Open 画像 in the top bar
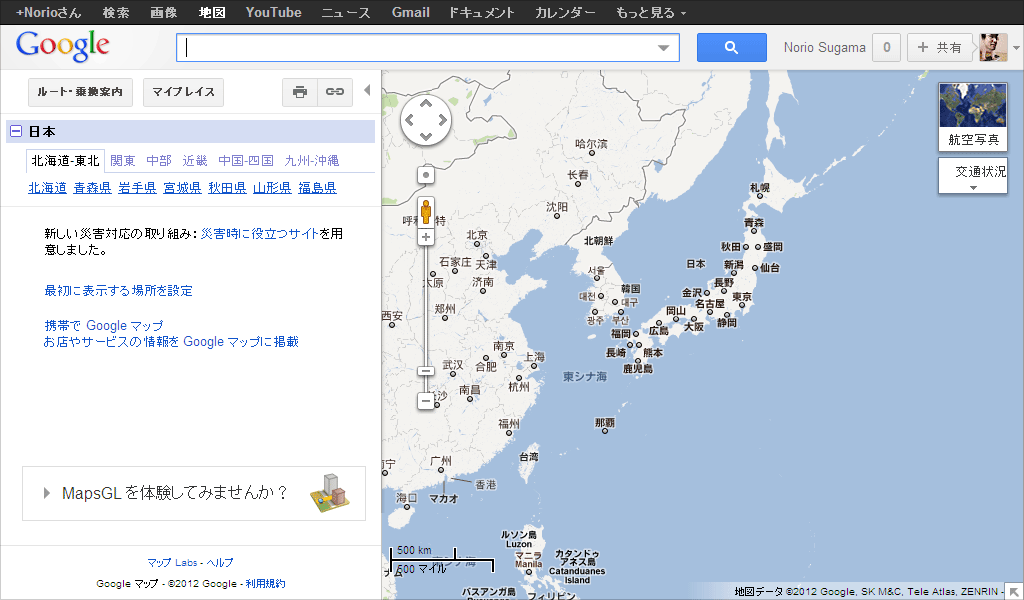Screen dimensions: 1024x600 point(163,12)
